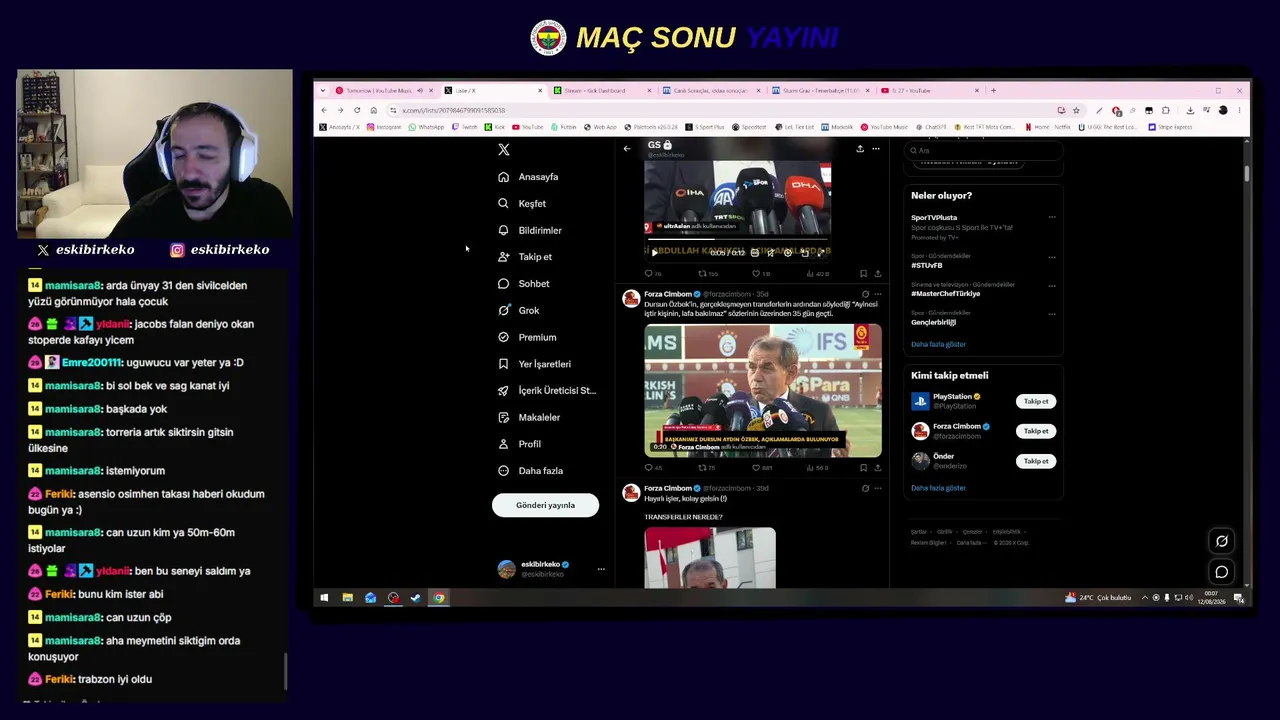The width and height of the screenshot is (1280, 720).
Task: Open eskibirkeko account options menu
Action: pos(601,569)
